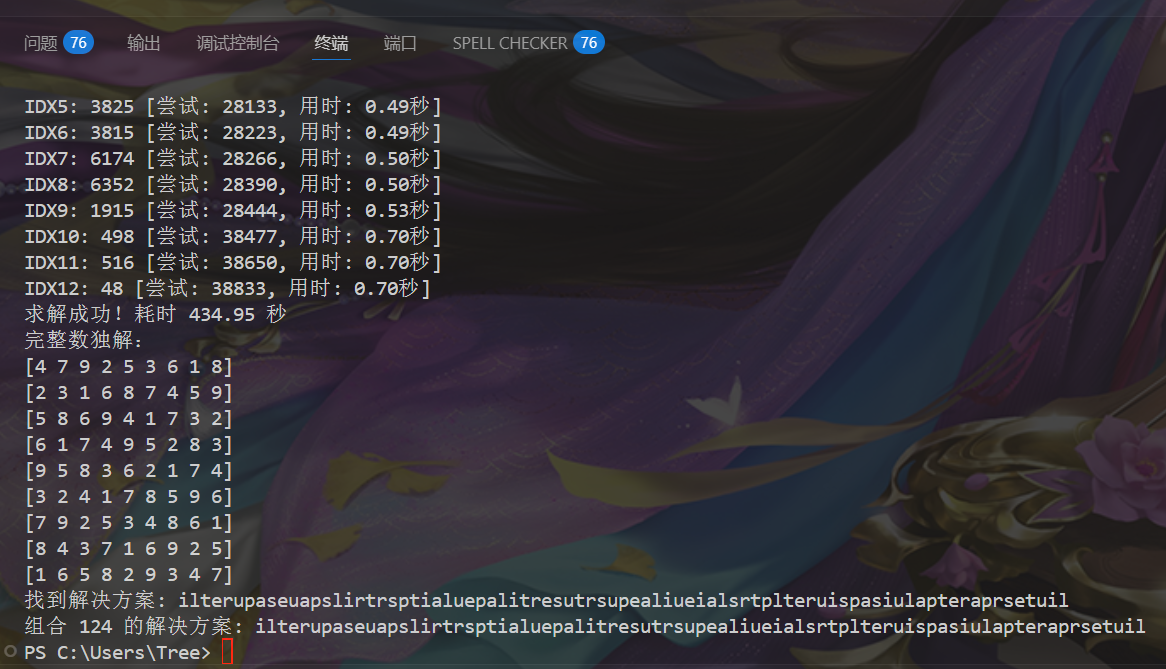Click the PS C:\Users\Tree> prompt text
Viewport: 1166px width, 669px height.
click(x=117, y=653)
